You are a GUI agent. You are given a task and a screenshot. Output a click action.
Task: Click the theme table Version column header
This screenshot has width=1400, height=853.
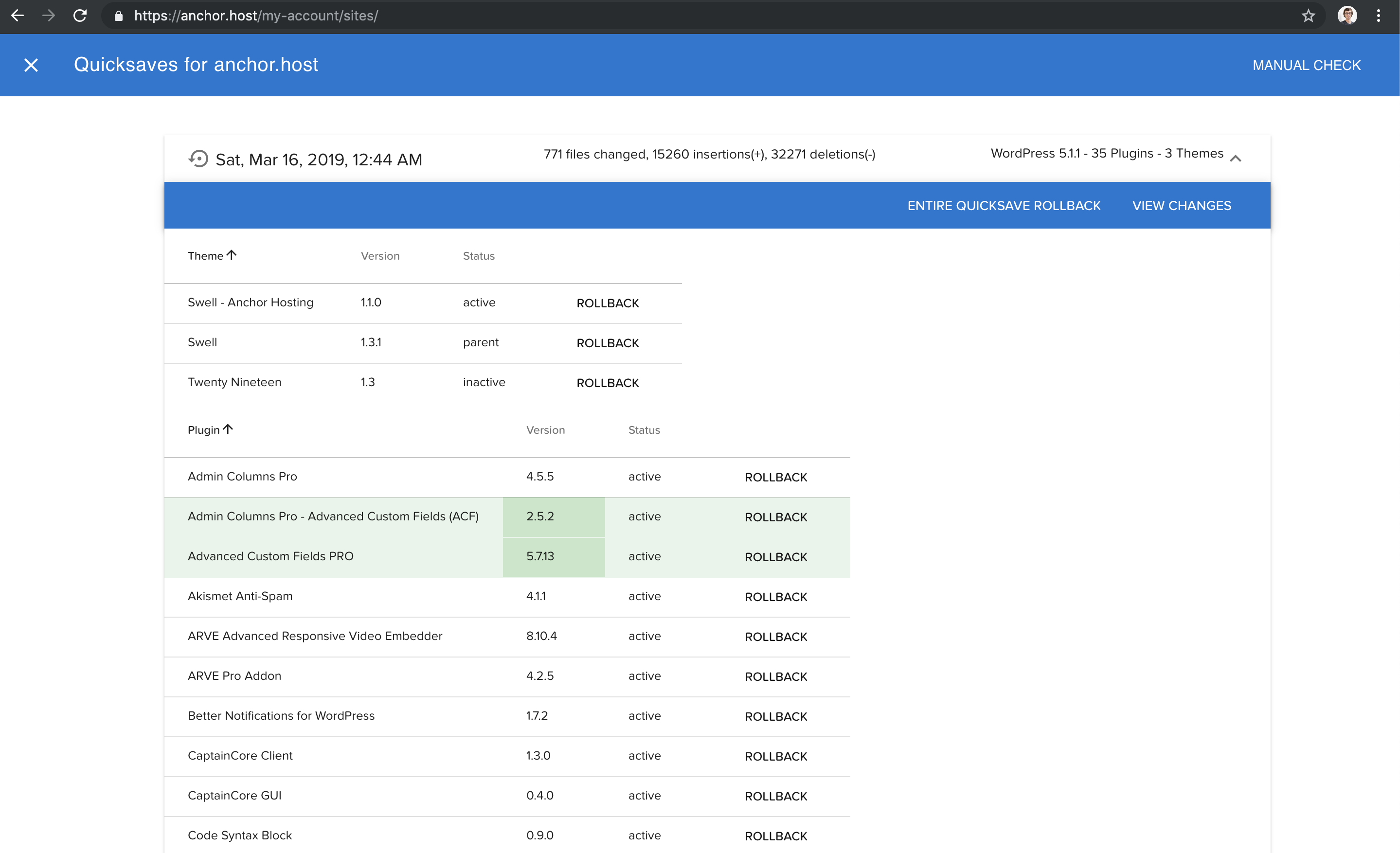click(x=380, y=256)
